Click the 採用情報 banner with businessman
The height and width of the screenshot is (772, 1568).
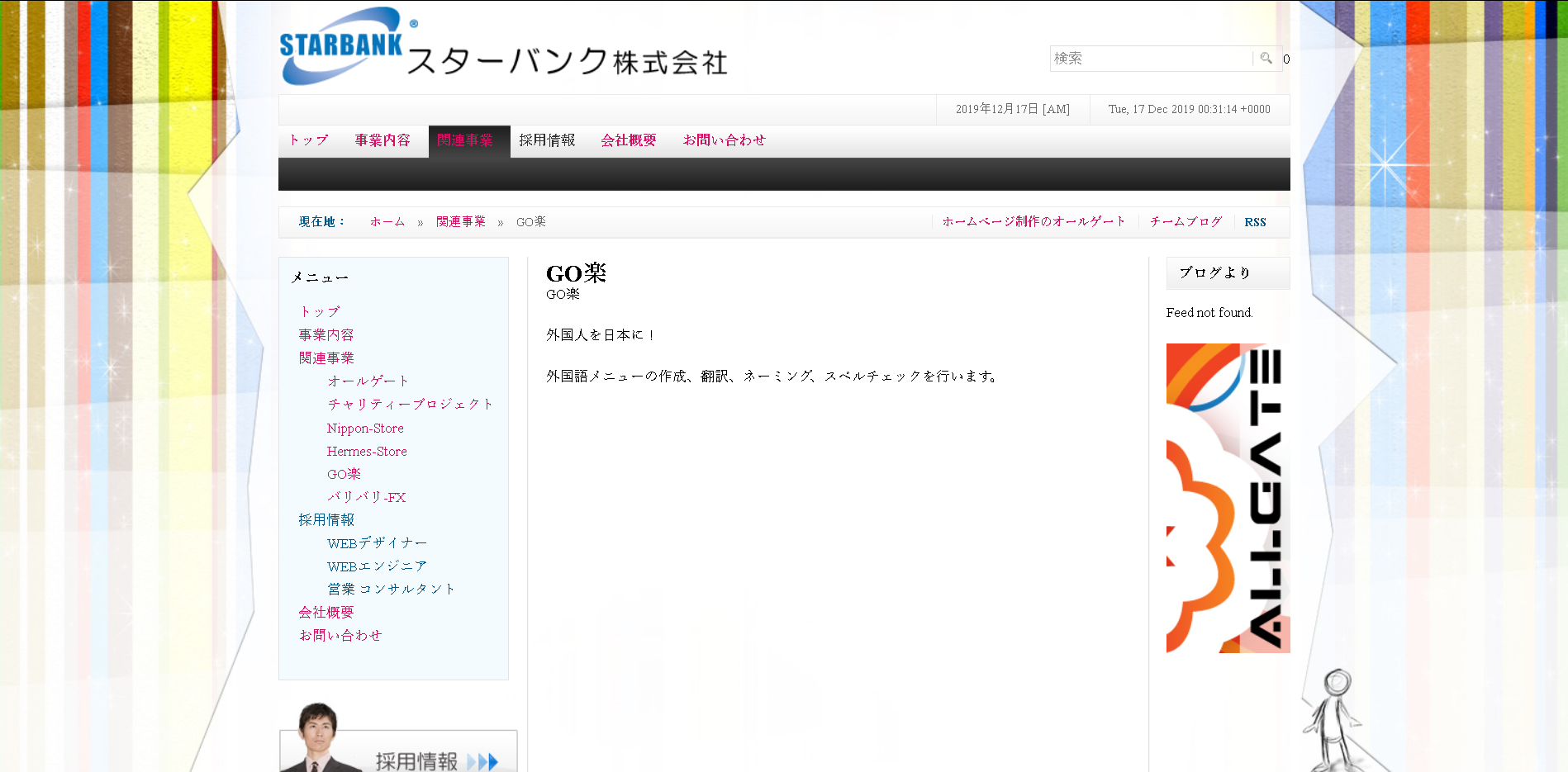pyautogui.click(x=398, y=737)
